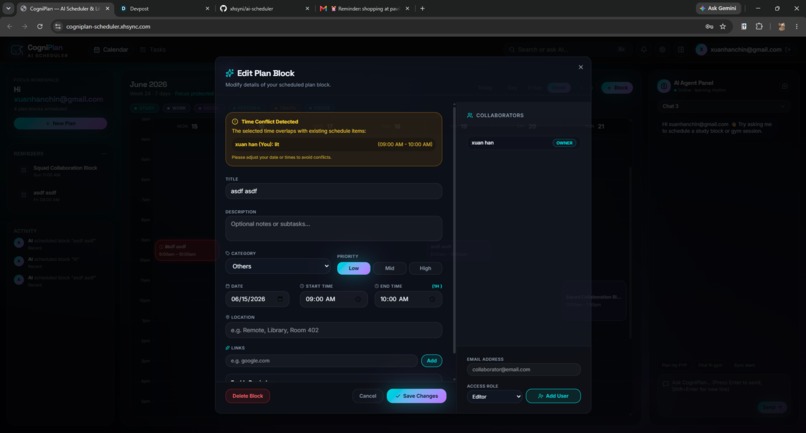This screenshot has width=806, height=433.
Task: Click the Add User button
Action: 553,396
